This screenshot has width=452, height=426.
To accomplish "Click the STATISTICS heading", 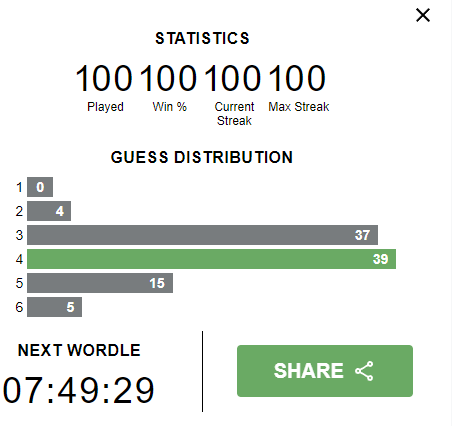I will tap(202, 38).
